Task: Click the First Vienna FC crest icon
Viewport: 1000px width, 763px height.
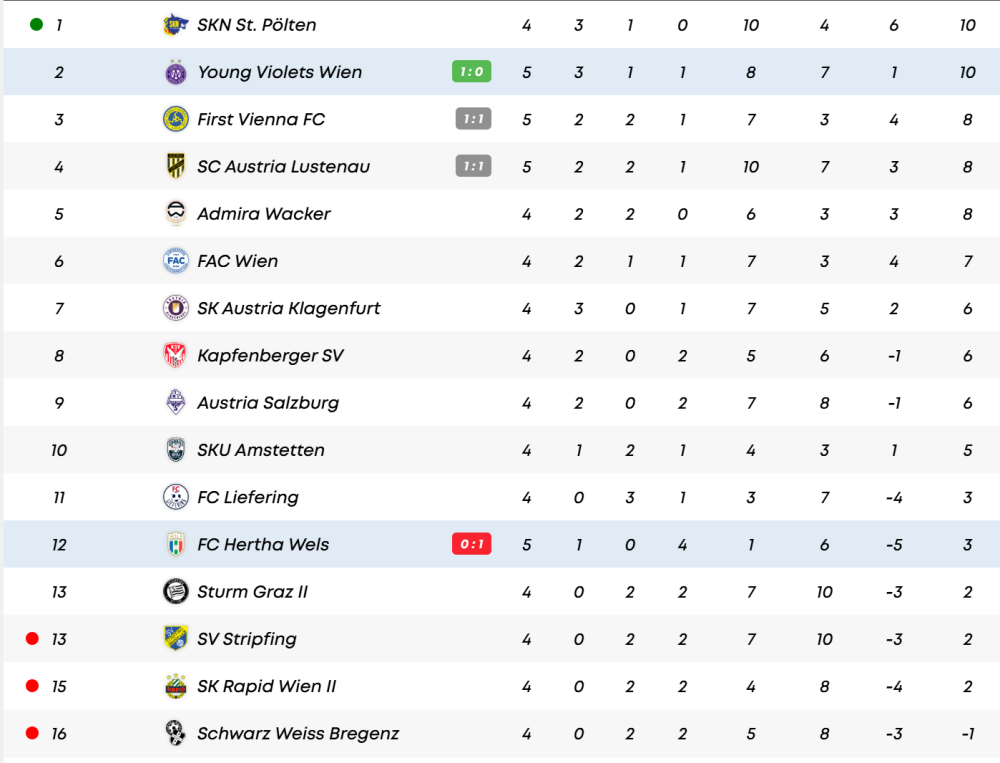Action: click(176, 119)
